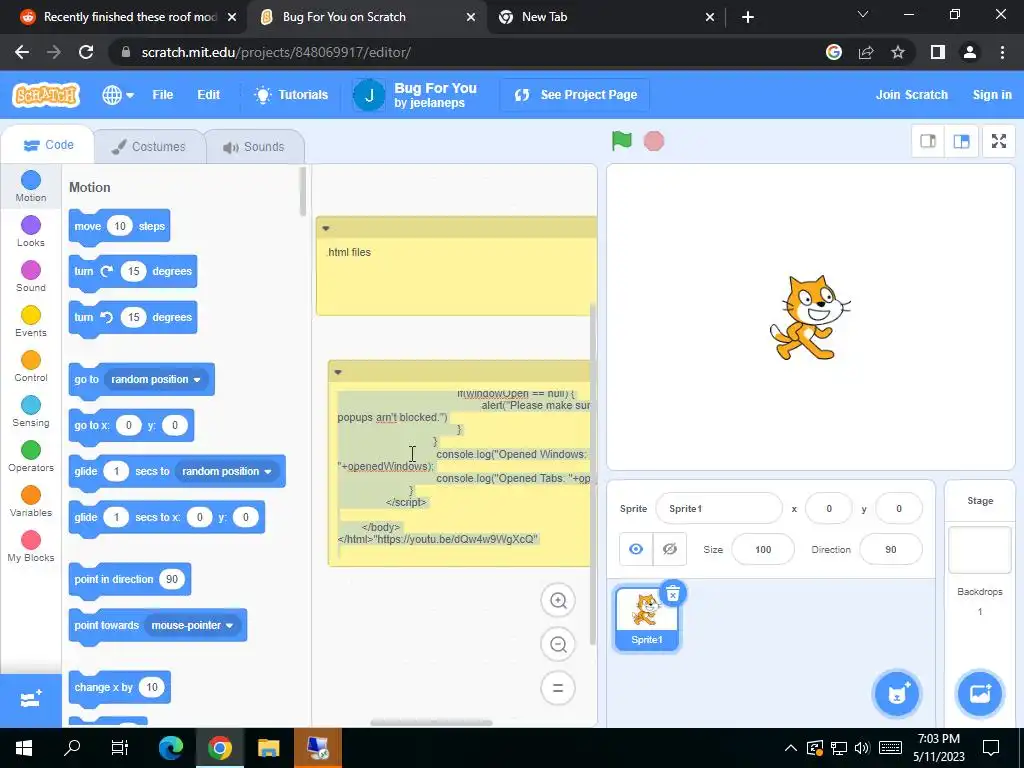The height and width of the screenshot is (768, 1024).
Task: Bookmark this page with star icon
Action: (x=898, y=52)
